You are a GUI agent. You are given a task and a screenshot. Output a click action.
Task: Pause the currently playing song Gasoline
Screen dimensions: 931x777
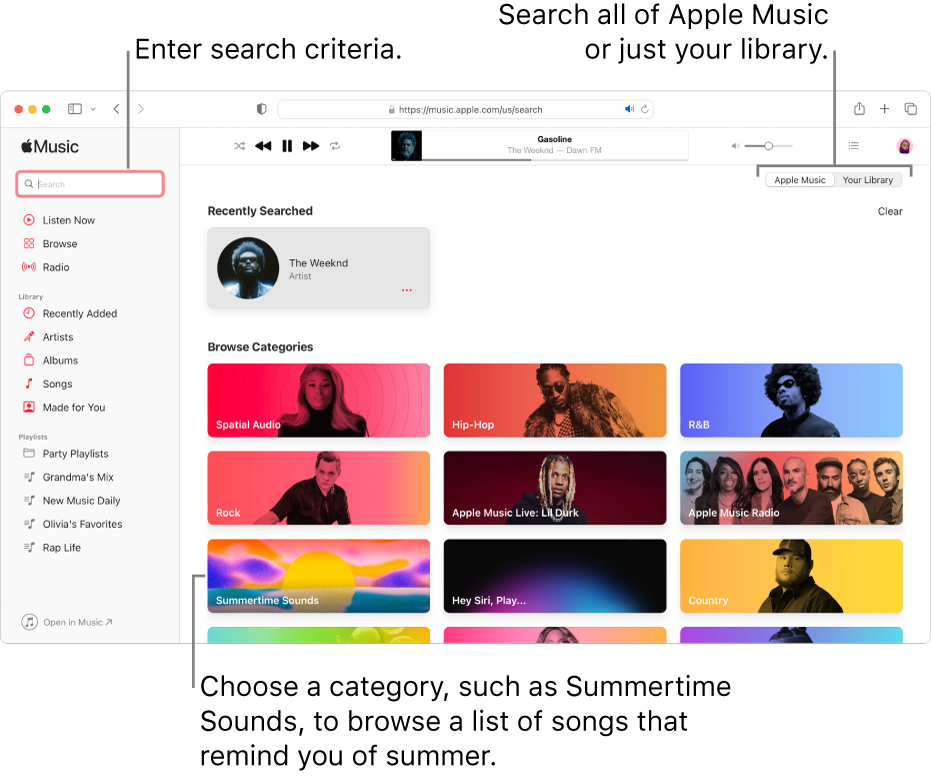click(x=287, y=146)
